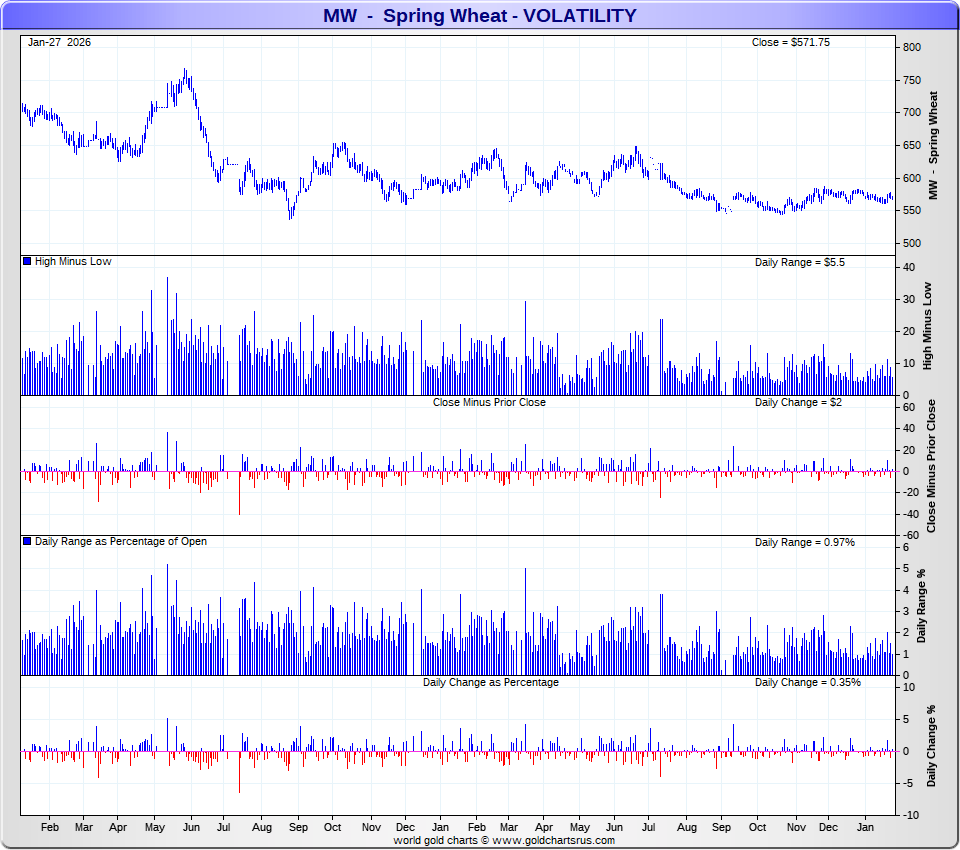Screen dimensions: 960x850
Task: Click the 'world gold charts © www.goldchartsrus.com' footer text
Action: (x=504, y=840)
